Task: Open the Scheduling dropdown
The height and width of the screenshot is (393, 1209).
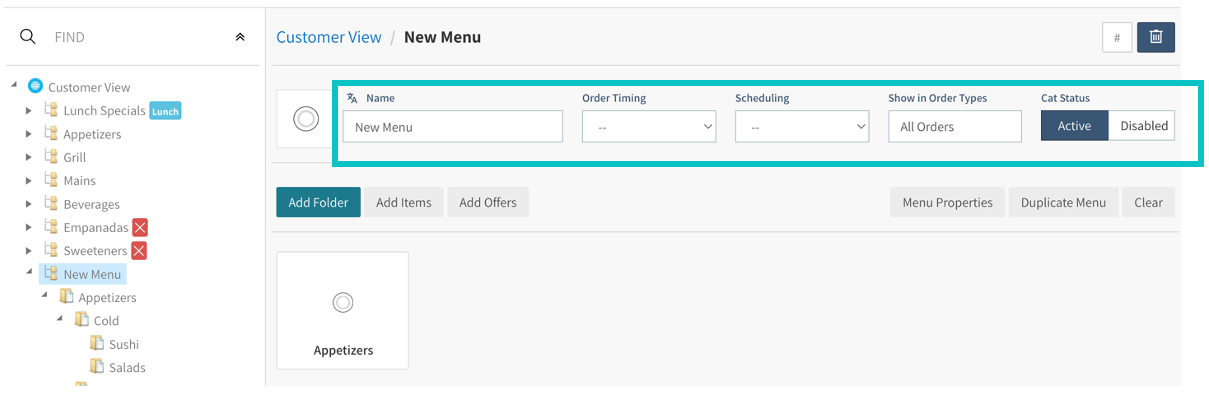Action: pos(802,127)
